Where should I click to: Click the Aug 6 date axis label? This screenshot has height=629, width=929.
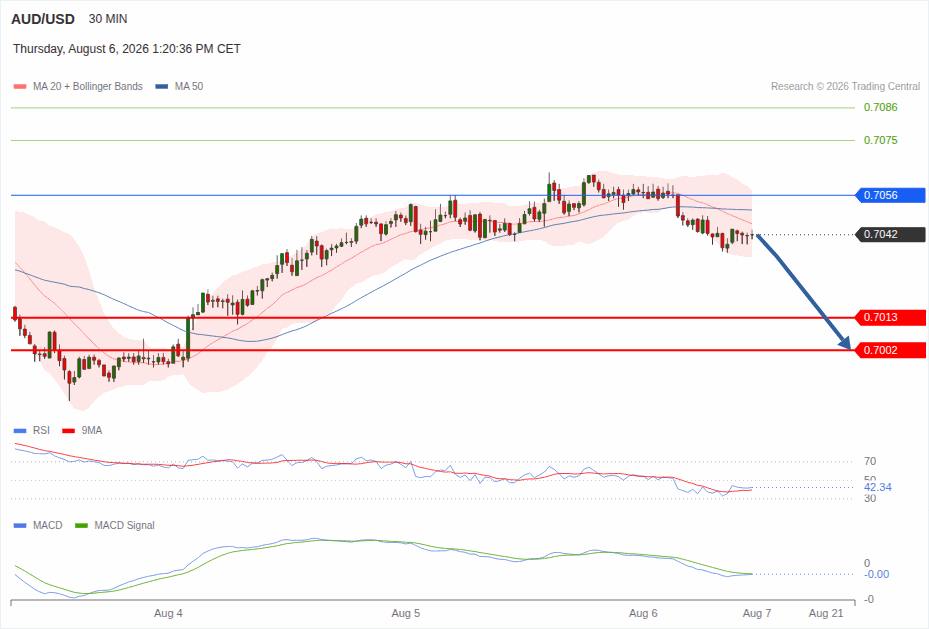pos(643,614)
